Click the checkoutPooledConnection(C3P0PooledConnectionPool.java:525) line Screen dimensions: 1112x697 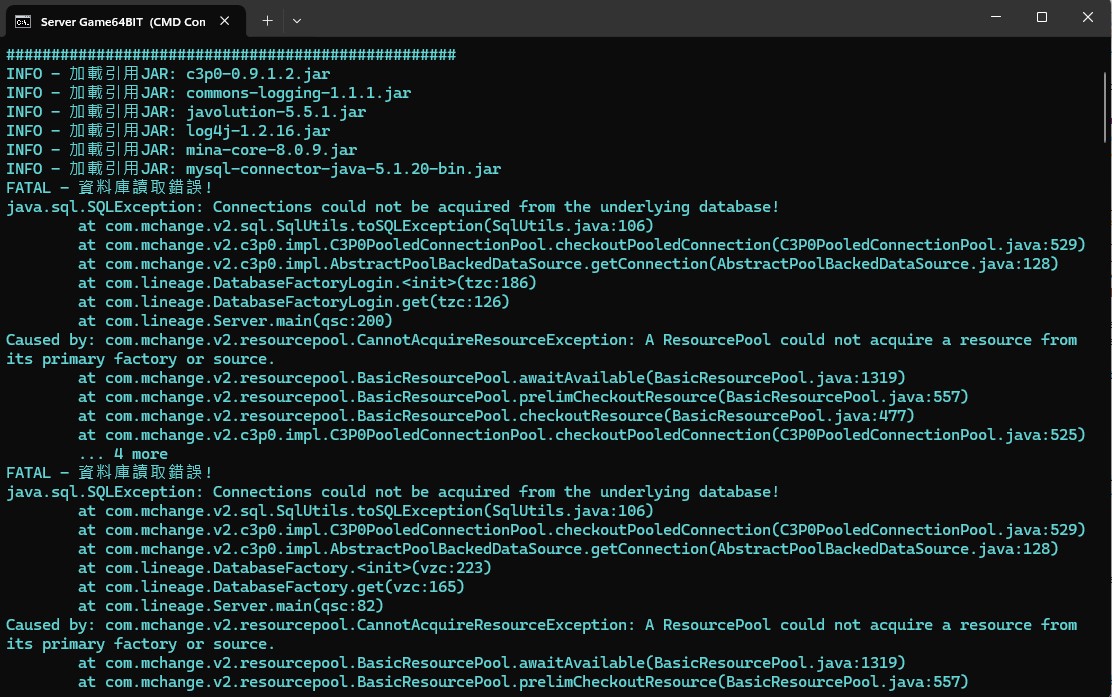(582, 435)
